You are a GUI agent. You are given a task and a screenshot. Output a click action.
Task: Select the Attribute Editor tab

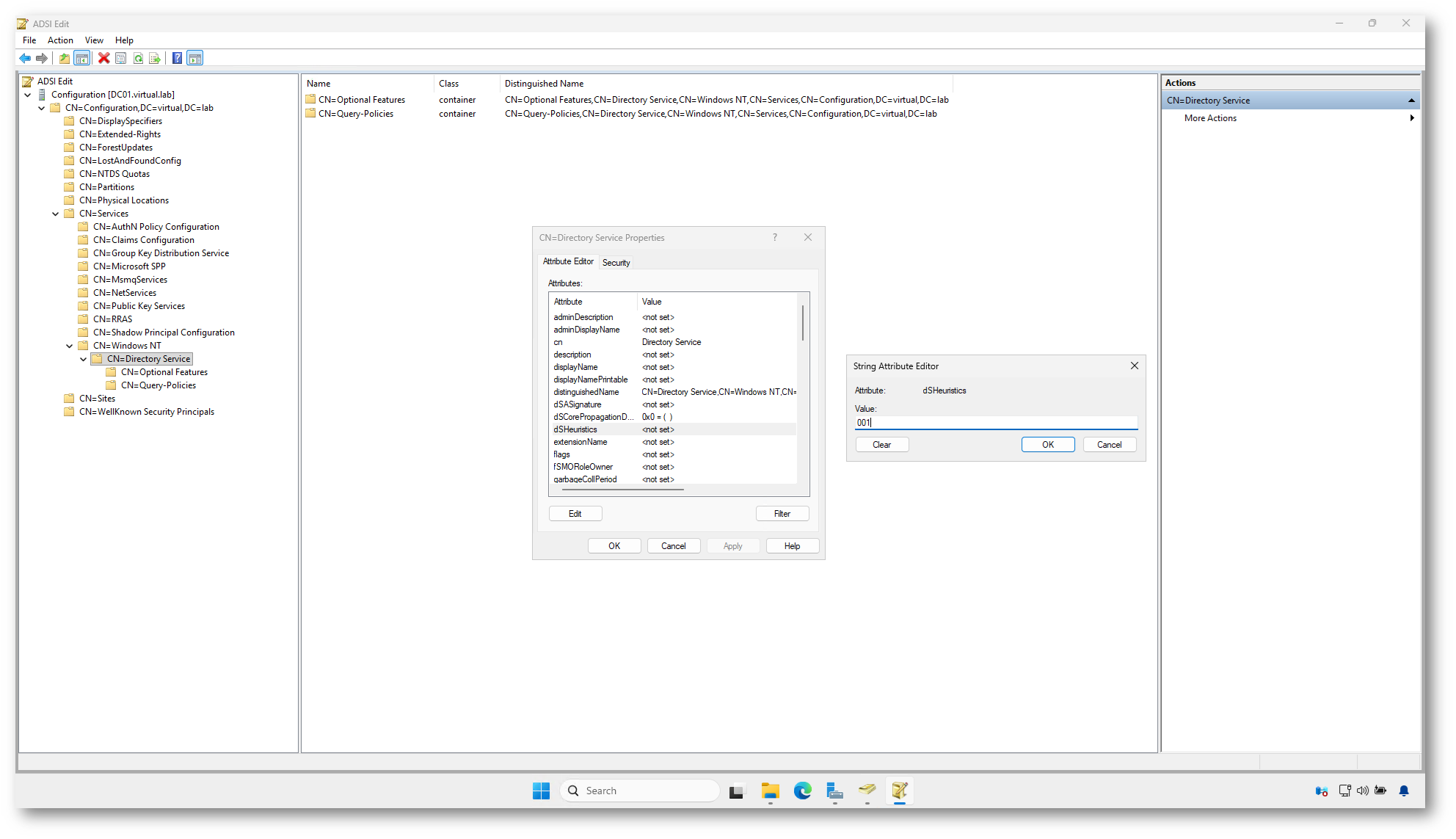(x=568, y=261)
